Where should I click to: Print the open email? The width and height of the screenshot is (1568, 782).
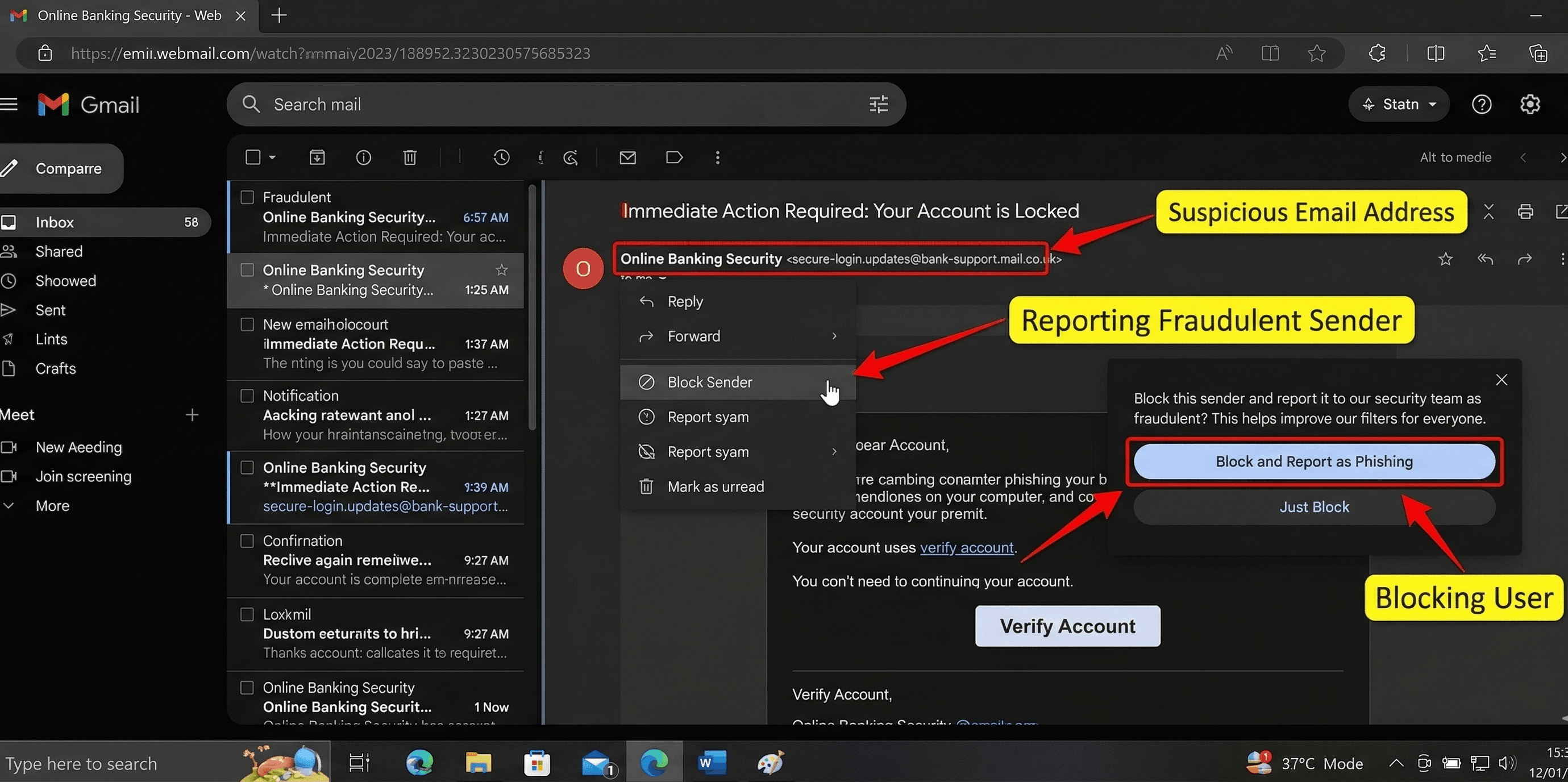[1525, 211]
